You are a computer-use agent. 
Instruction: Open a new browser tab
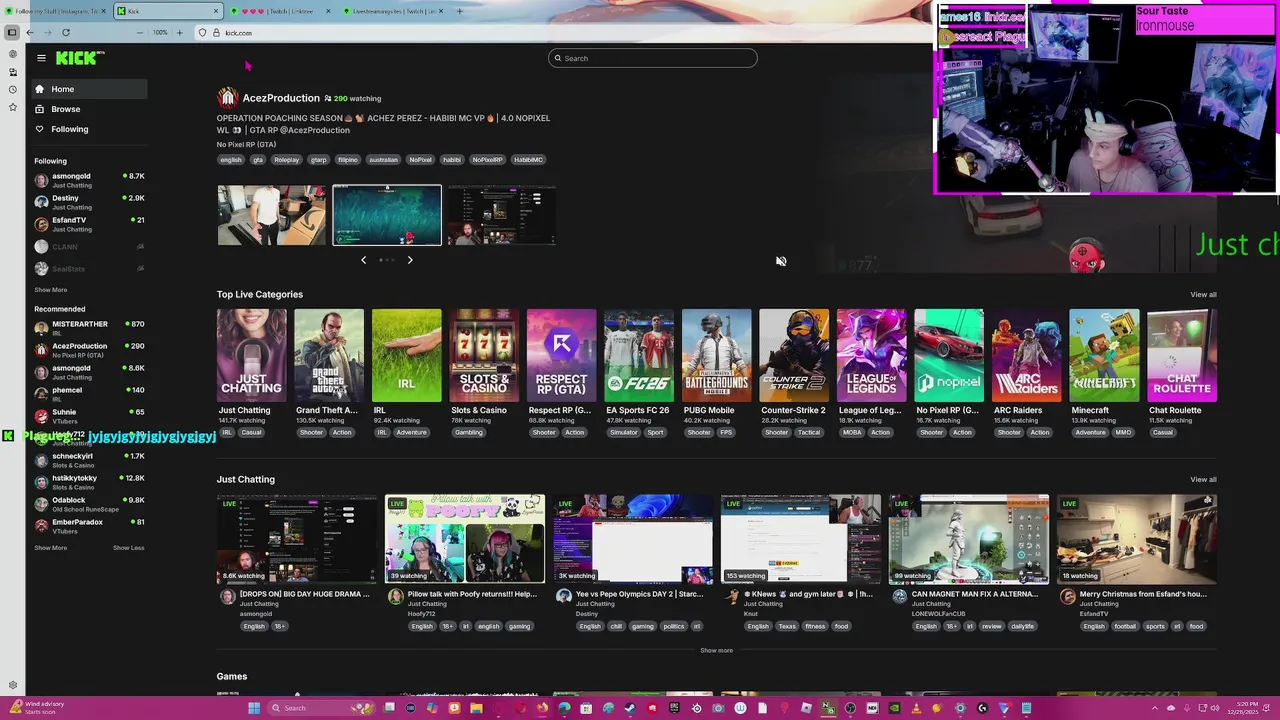point(459,11)
